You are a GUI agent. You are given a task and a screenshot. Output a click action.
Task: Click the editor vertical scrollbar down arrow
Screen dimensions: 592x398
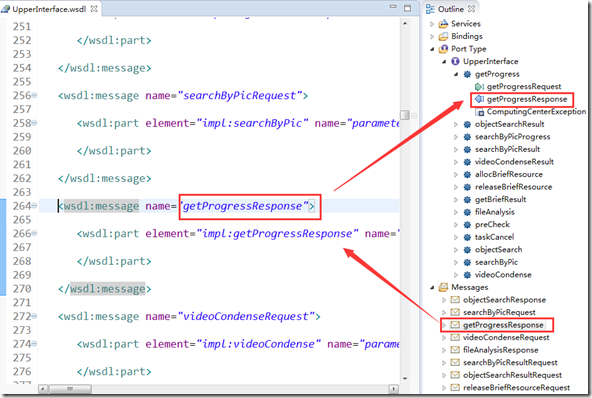[x=405, y=378]
